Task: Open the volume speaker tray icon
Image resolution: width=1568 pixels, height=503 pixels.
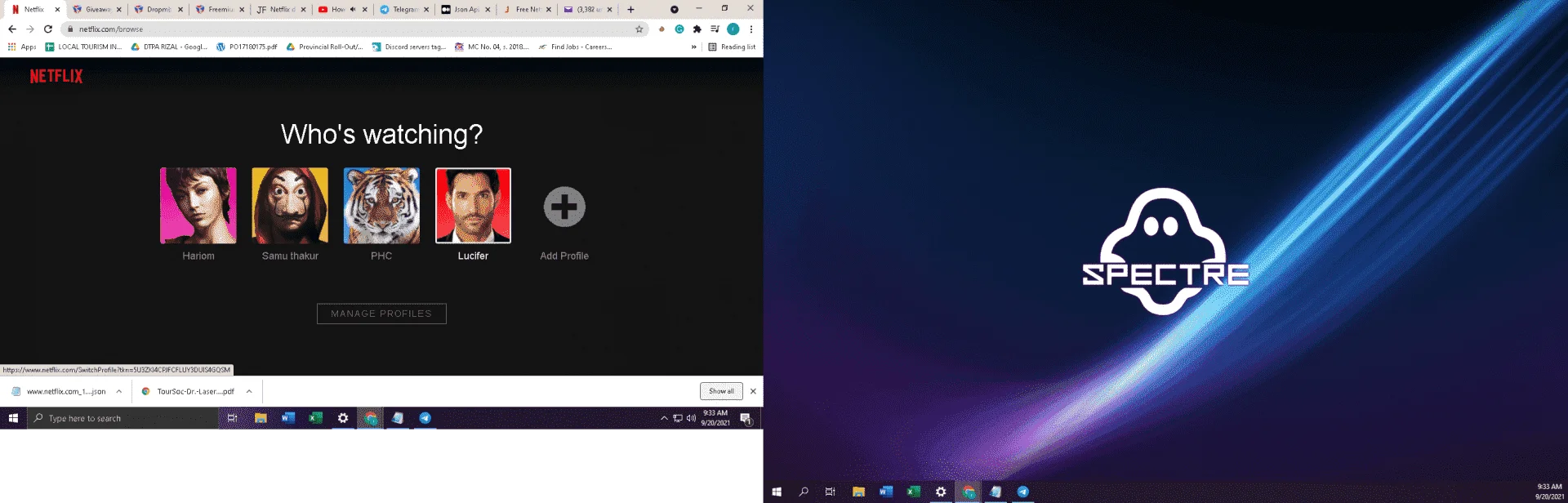Action: (x=691, y=418)
